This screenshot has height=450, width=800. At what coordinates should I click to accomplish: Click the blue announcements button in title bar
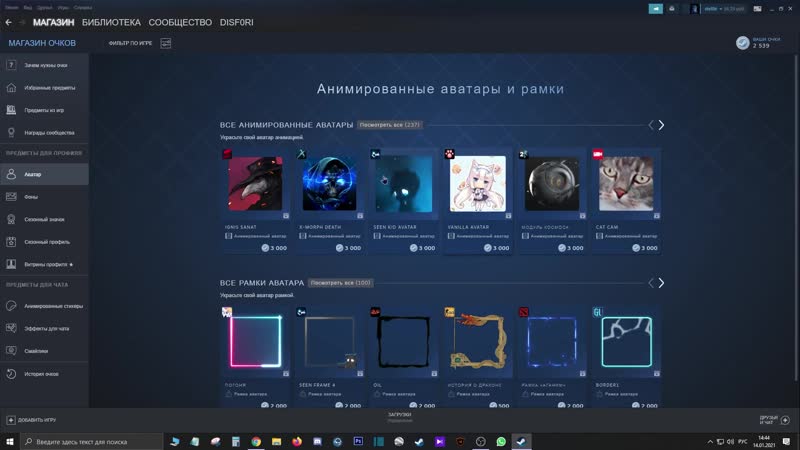(x=656, y=9)
